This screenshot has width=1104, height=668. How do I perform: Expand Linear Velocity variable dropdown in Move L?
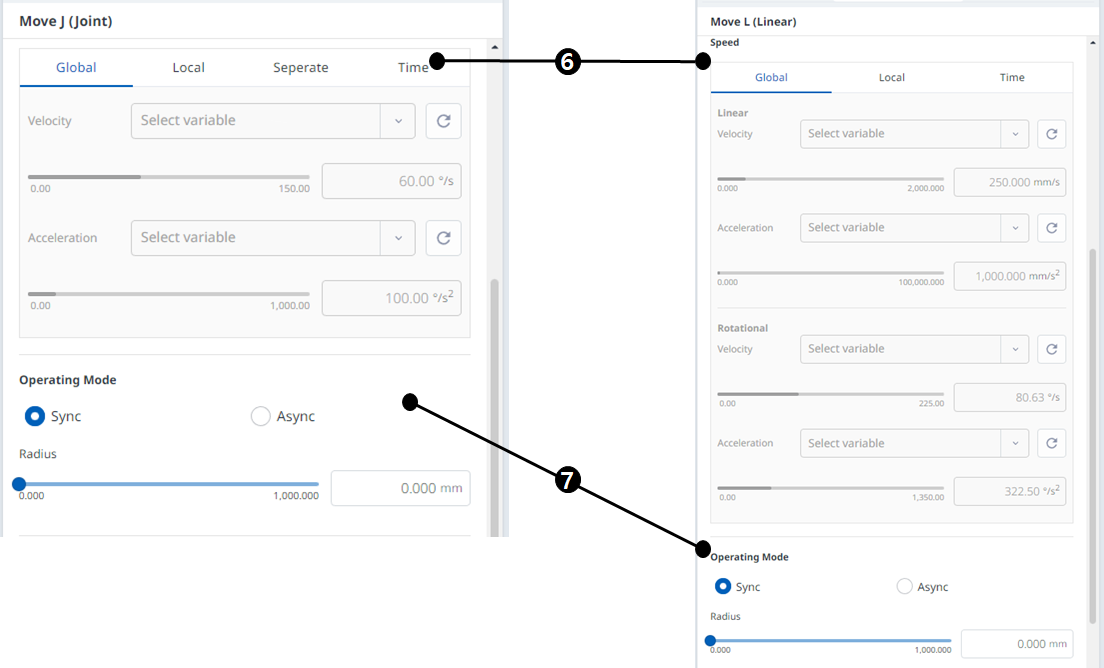coord(1014,134)
